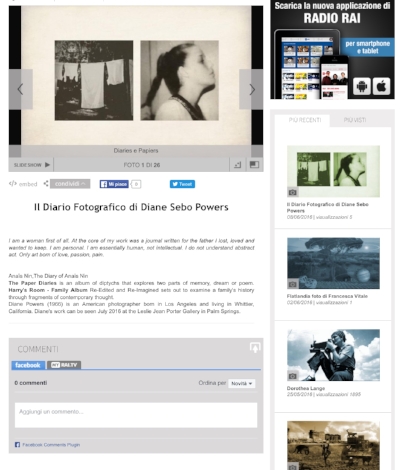Viewport: 400px width, 470px height.
Task: Click the Facebook like count bubble
Action: point(136,184)
